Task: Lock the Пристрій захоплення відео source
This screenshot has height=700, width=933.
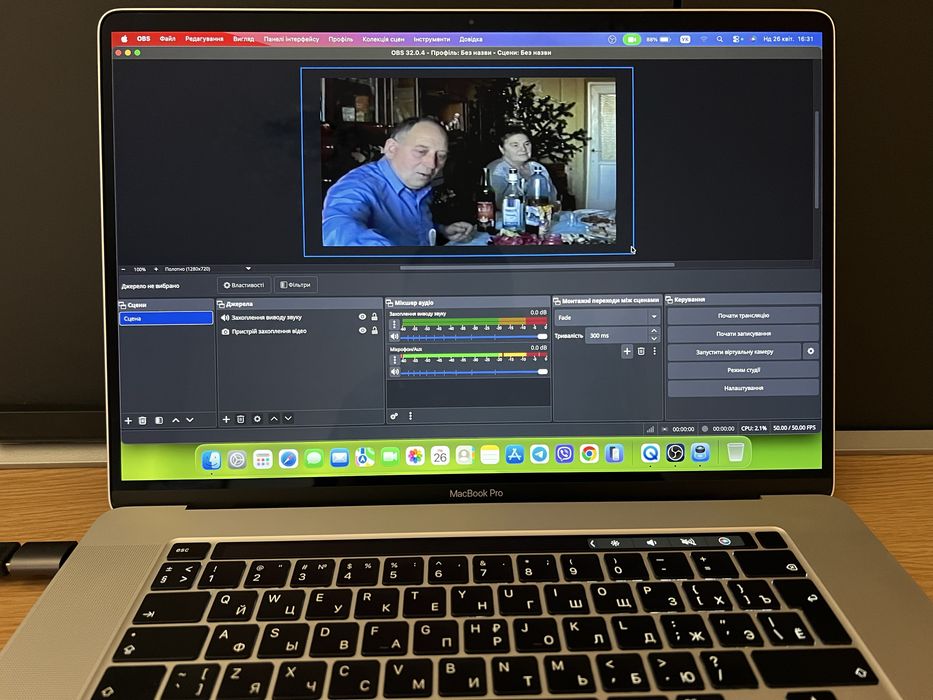Action: tap(375, 330)
